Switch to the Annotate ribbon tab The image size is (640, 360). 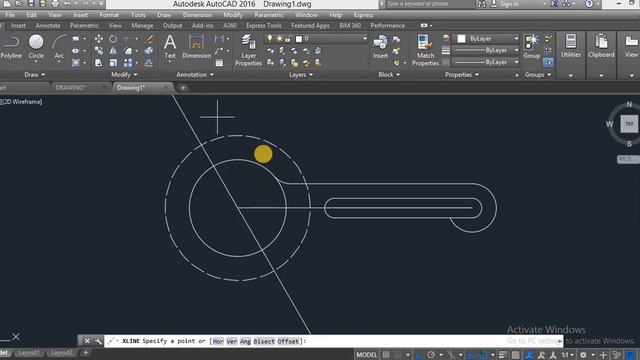pyautogui.click(x=48, y=25)
